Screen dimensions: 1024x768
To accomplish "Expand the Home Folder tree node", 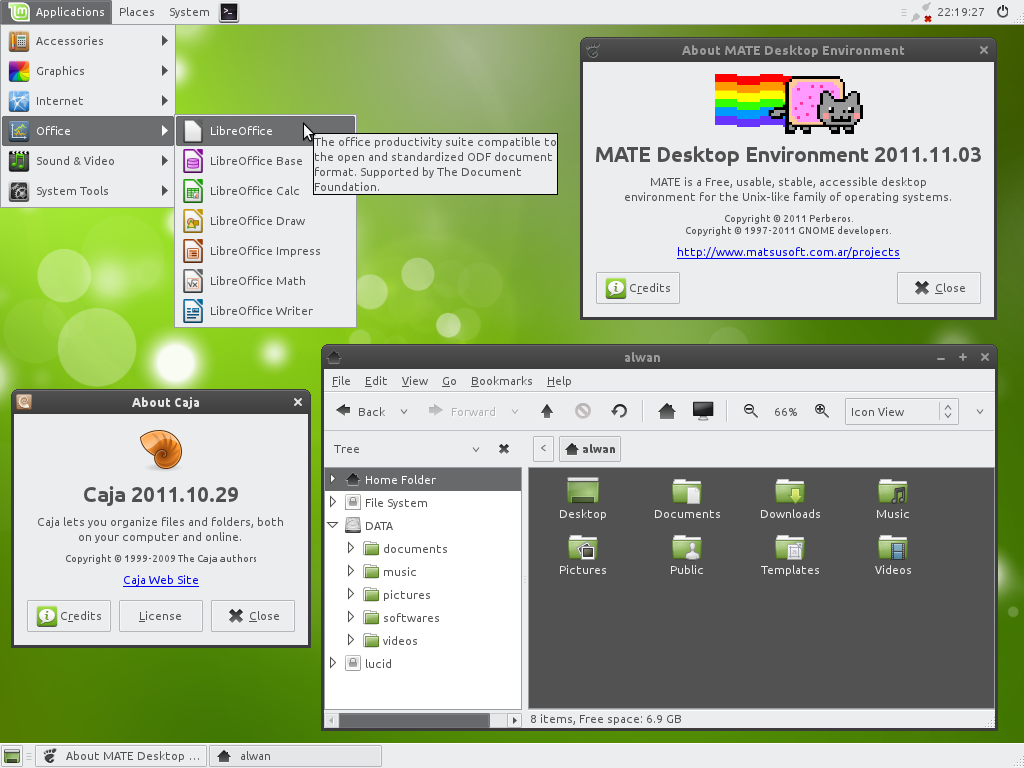I will 333,479.
